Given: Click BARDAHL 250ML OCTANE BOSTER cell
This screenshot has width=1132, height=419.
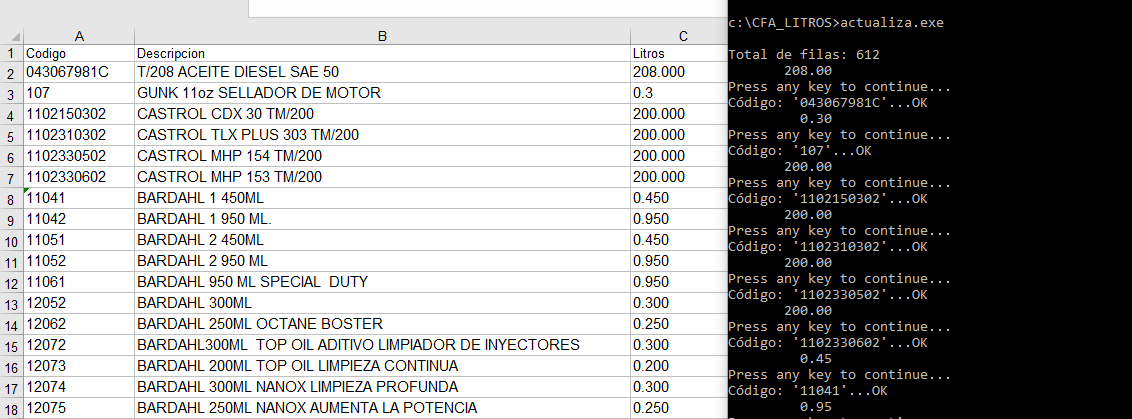Looking at the screenshot, I should [383, 324].
